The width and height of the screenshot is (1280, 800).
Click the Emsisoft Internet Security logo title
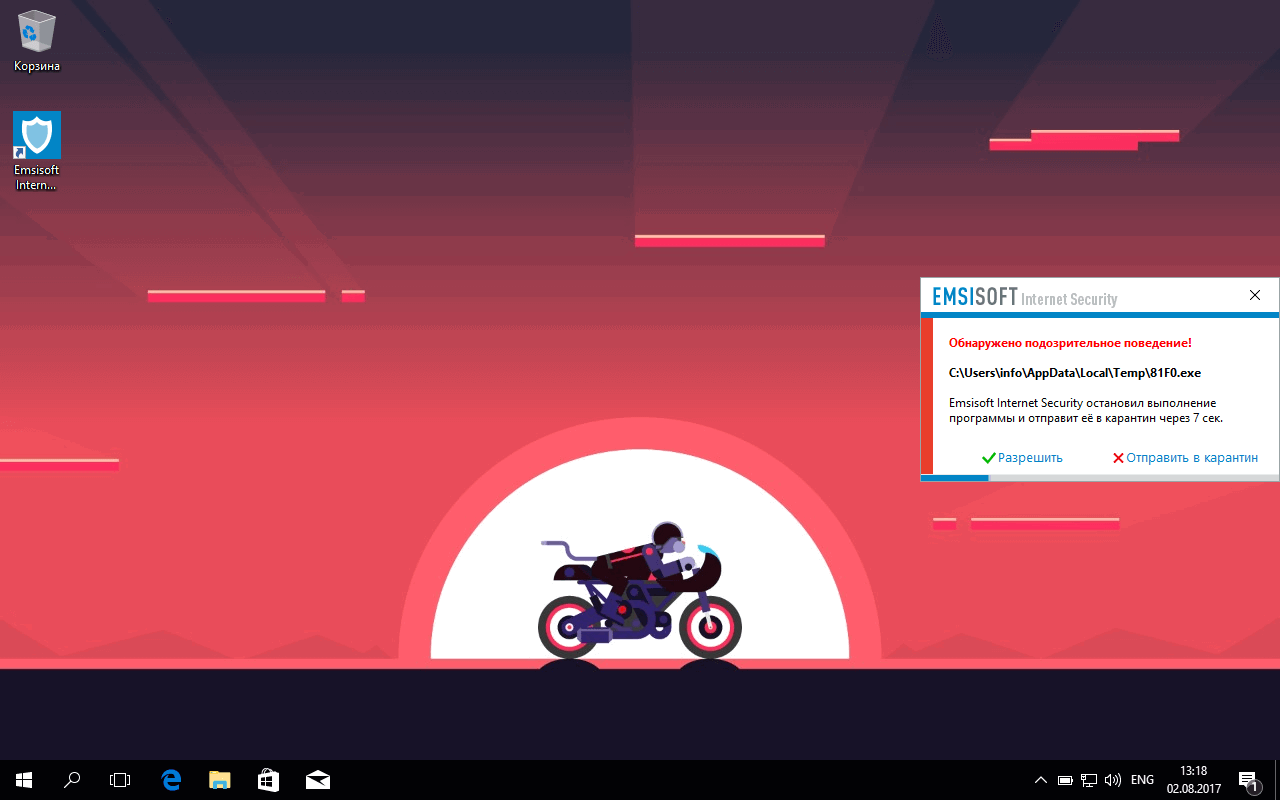[x=1025, y=297]
